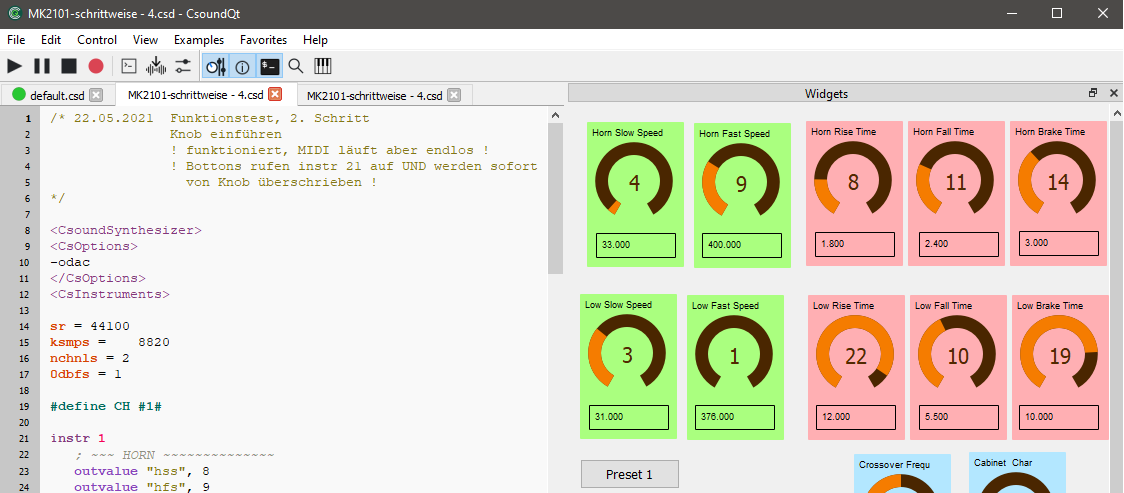1124x493 pixels.
Task: Click the 'outvalue "hss", 8' line
Action: point(142,471)
